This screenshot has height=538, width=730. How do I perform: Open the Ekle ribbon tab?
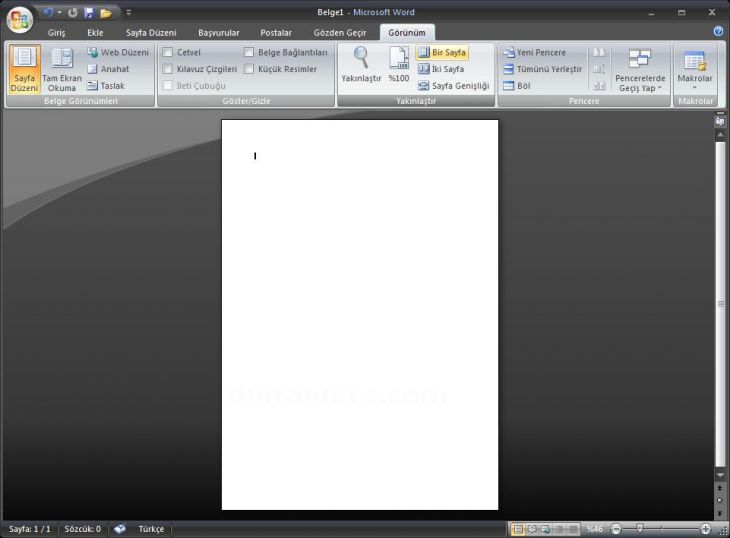(x=95, y=33)
